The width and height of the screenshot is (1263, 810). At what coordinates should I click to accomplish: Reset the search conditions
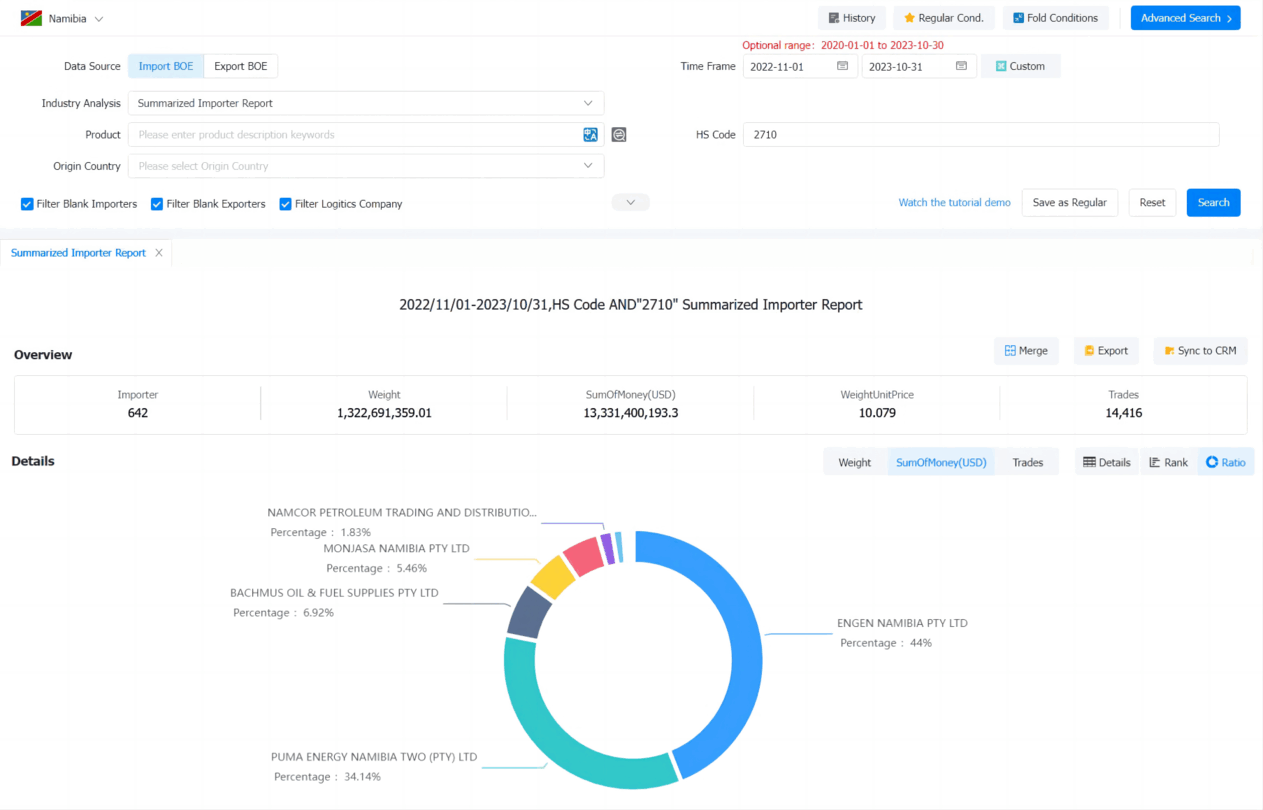coord(1152,202)
